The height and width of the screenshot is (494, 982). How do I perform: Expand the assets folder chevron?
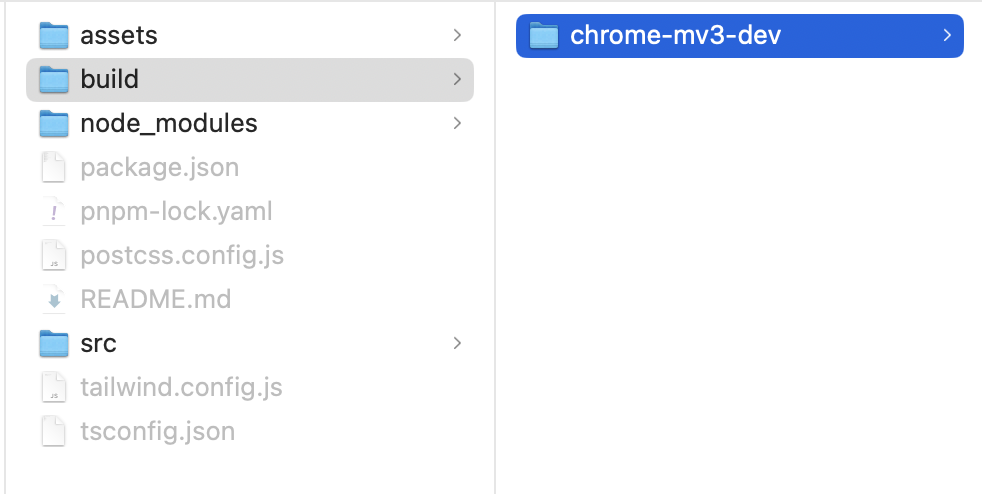click(457, 36)
